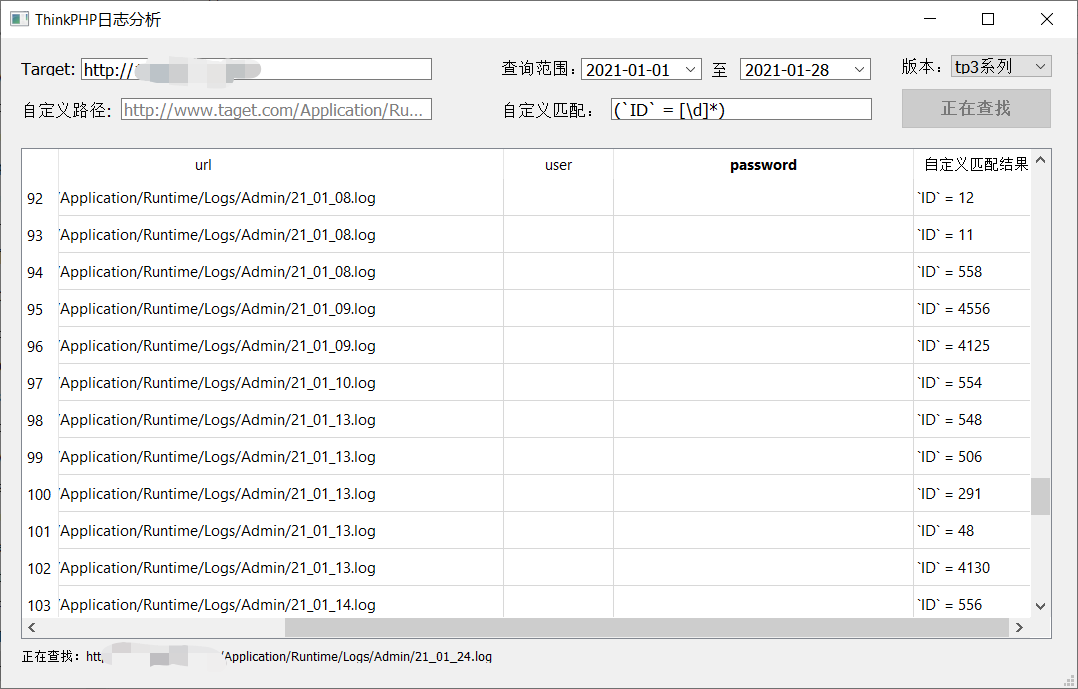
Task: Click the empty password cell in row 98
Action: 763,420
